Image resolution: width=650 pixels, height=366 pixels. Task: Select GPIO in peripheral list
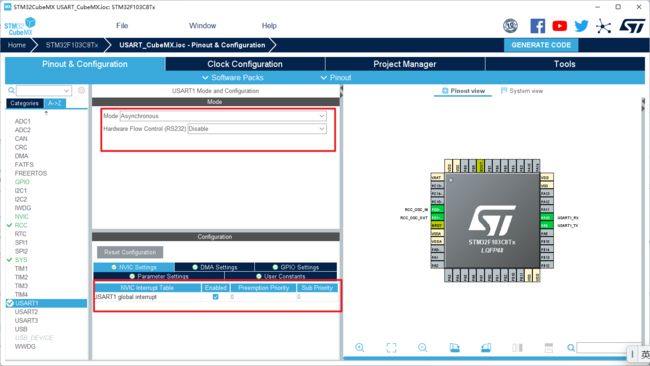[22, 182]
